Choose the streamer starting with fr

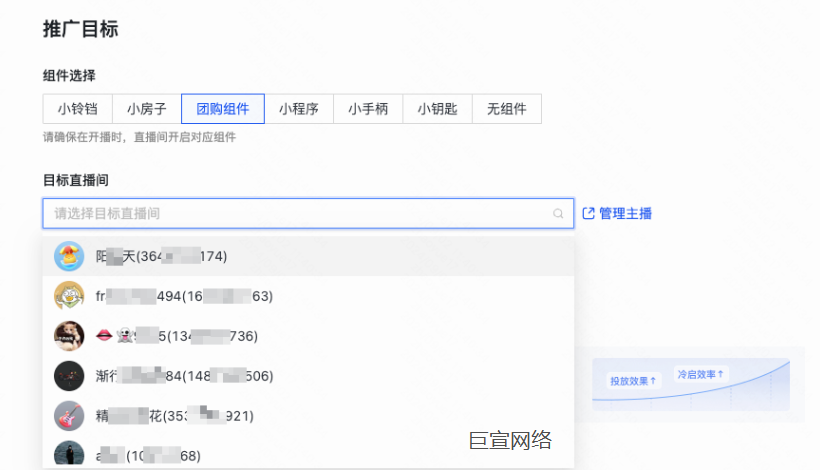pyautogui.click(x=308, y=296)
